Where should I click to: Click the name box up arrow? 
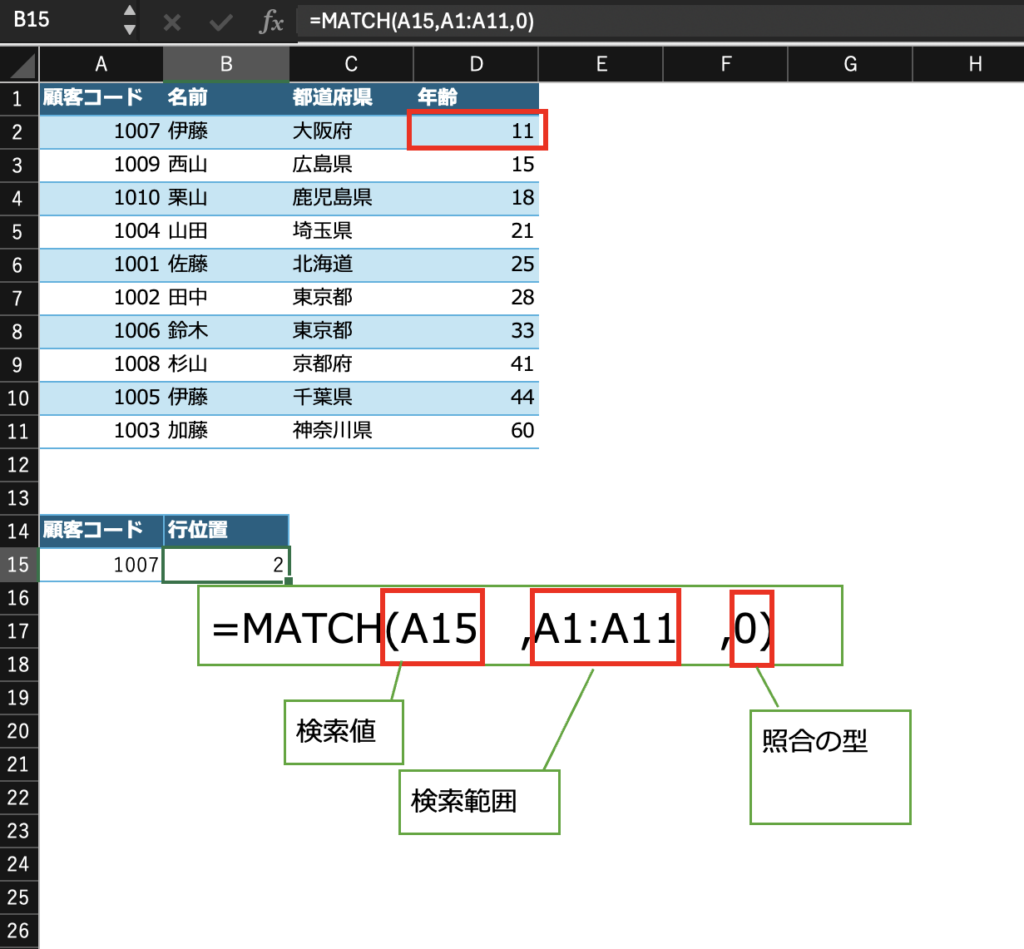tap(129, 12)
